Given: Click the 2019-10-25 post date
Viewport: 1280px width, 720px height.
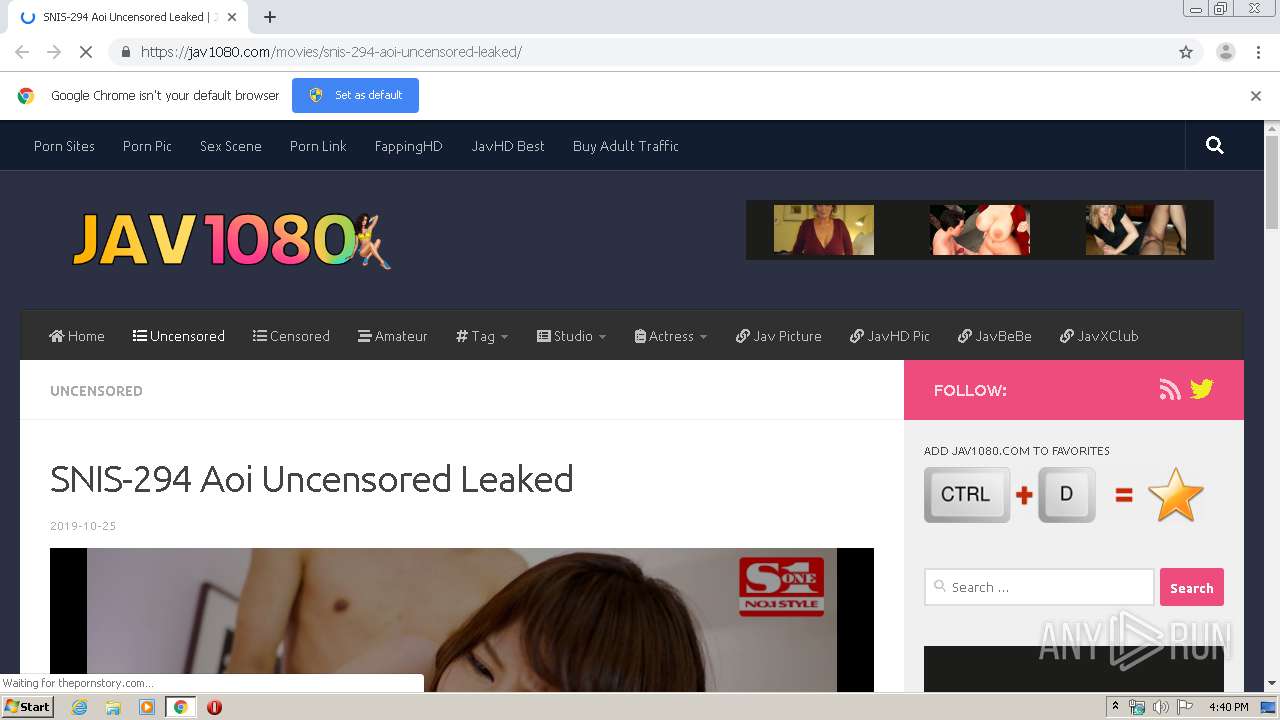Looking at the screenshot, I should (x=83, y=526).
